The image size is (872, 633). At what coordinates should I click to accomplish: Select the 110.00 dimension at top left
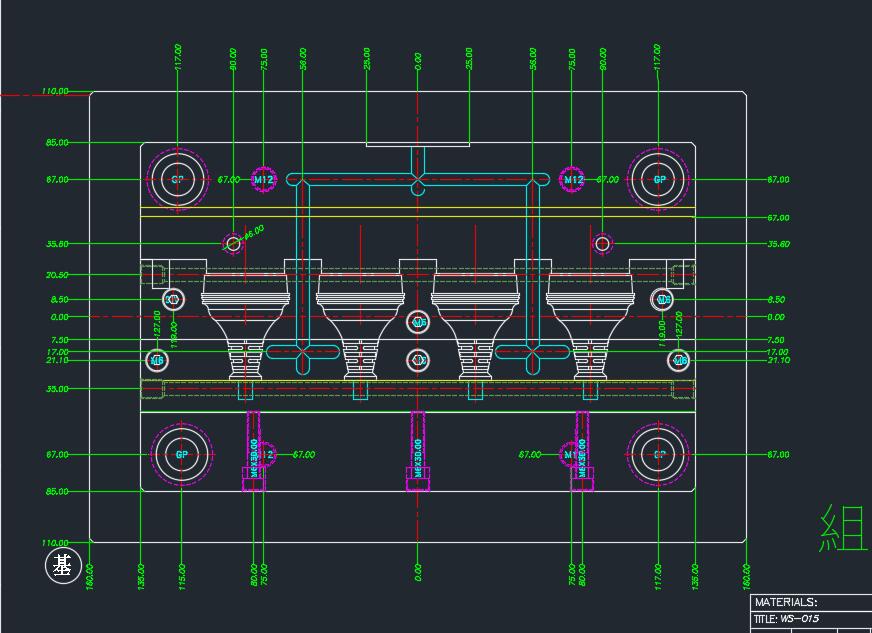(55, 92)
